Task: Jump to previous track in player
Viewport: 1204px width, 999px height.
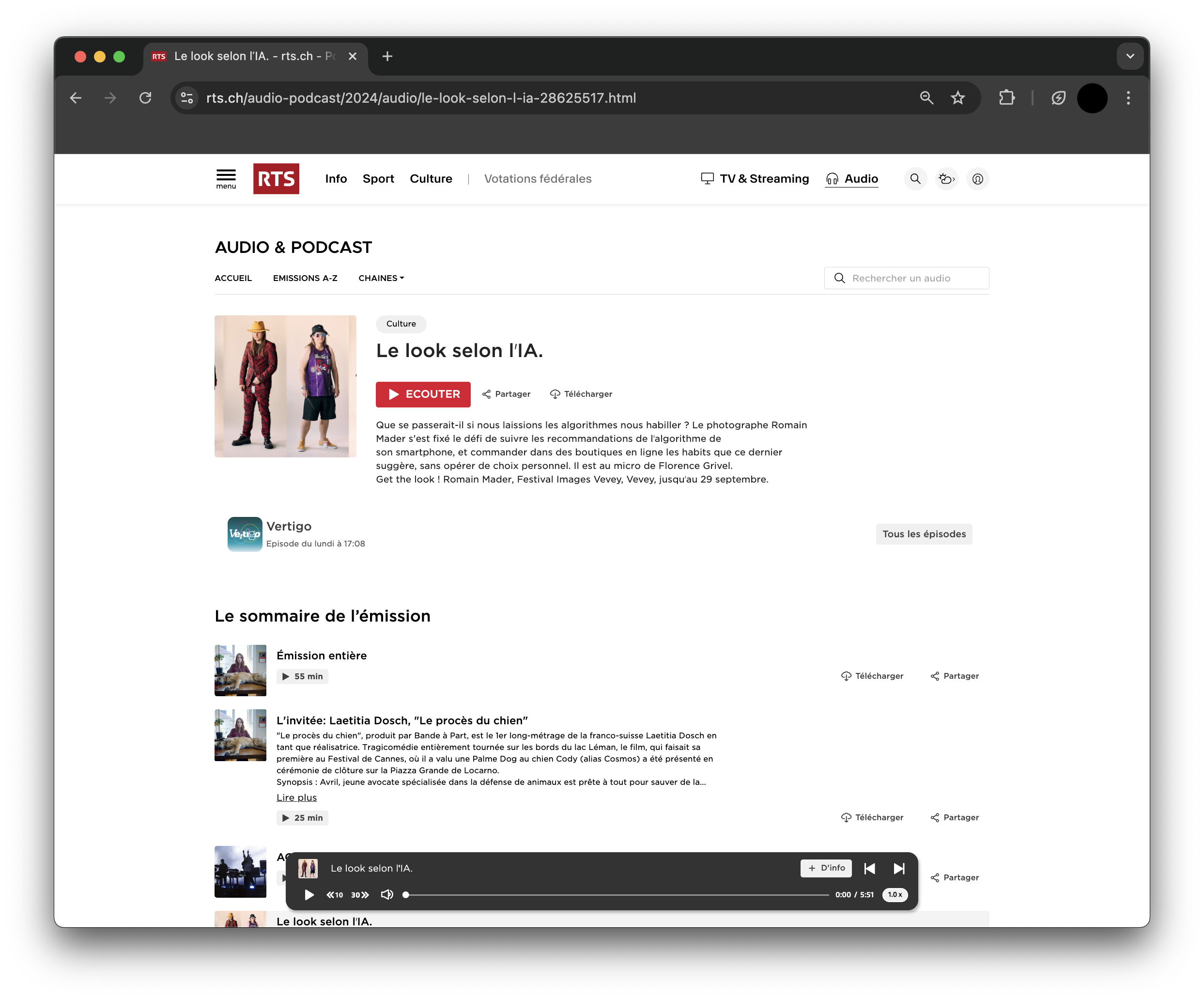Action: [x=869, y=868]
